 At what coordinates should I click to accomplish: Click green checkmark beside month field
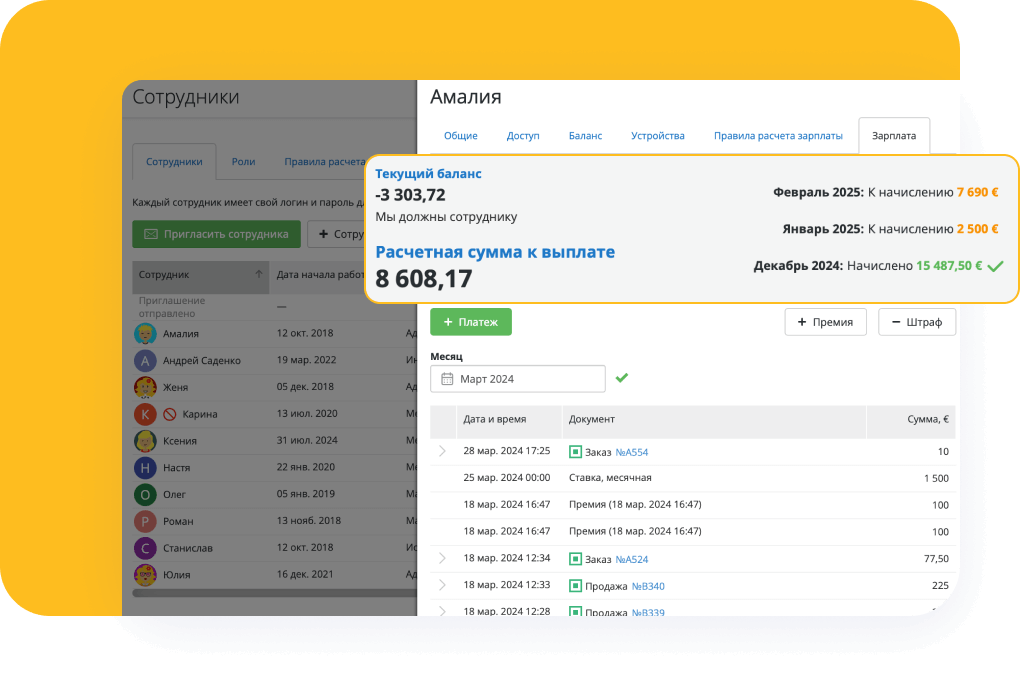click(x=622, y=378)
